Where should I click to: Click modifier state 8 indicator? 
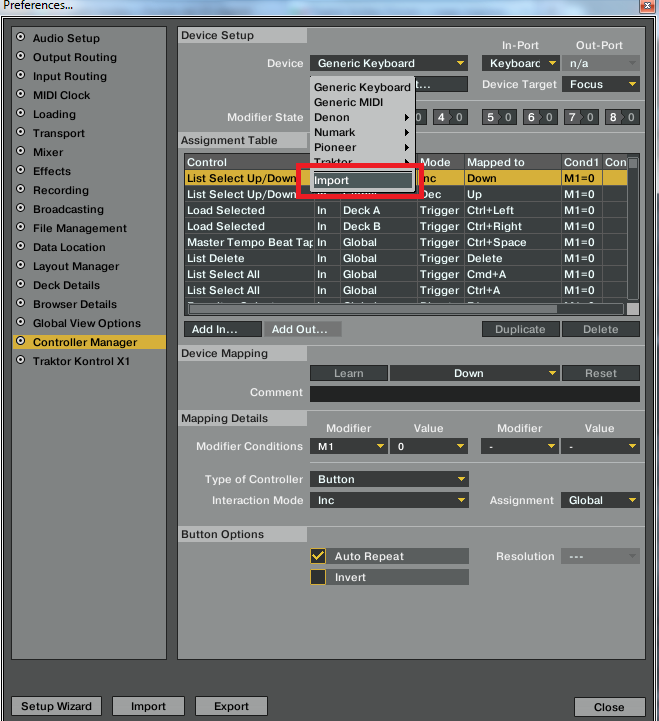[x=622, y=117]
